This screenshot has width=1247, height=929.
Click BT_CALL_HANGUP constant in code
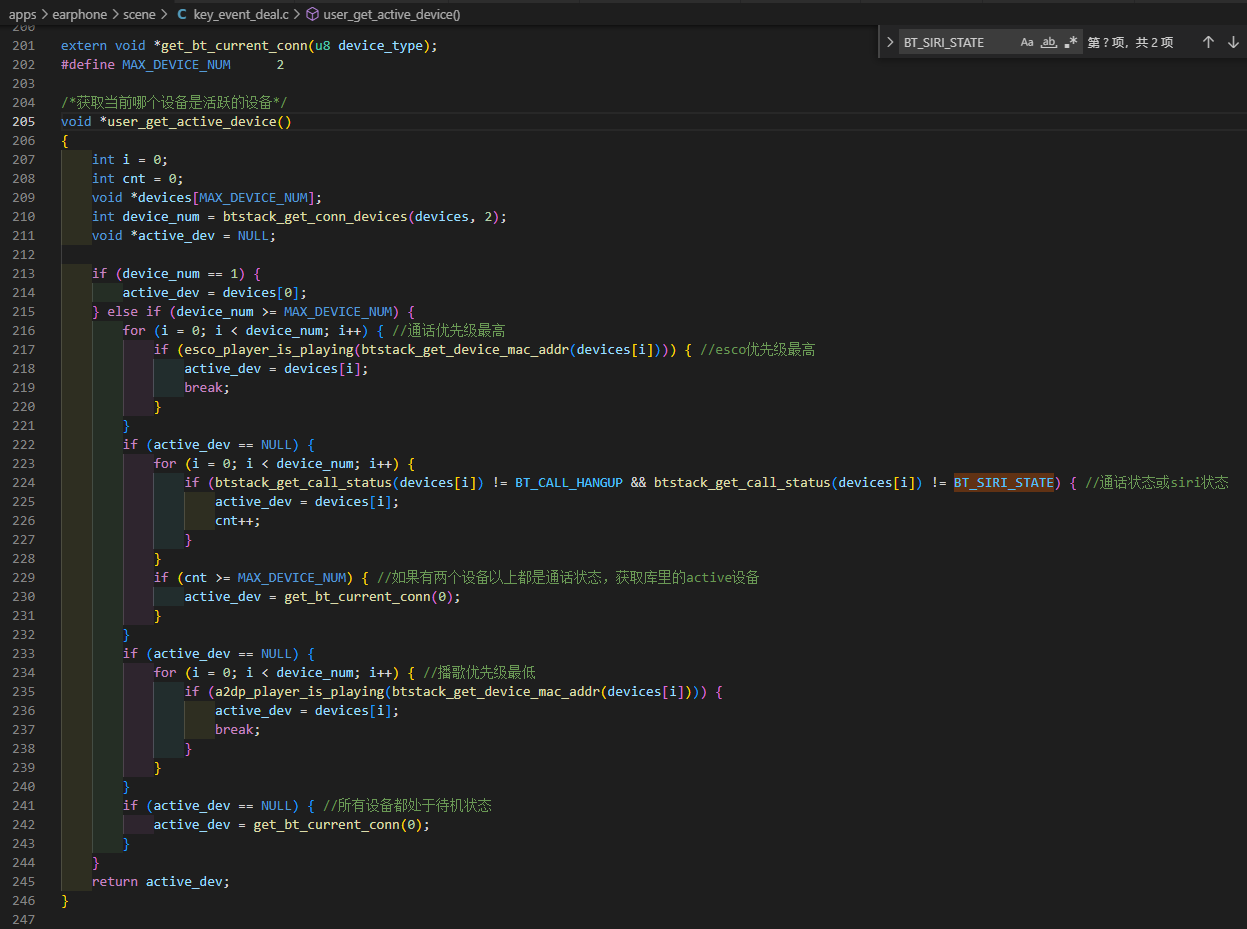click(569, 482)
